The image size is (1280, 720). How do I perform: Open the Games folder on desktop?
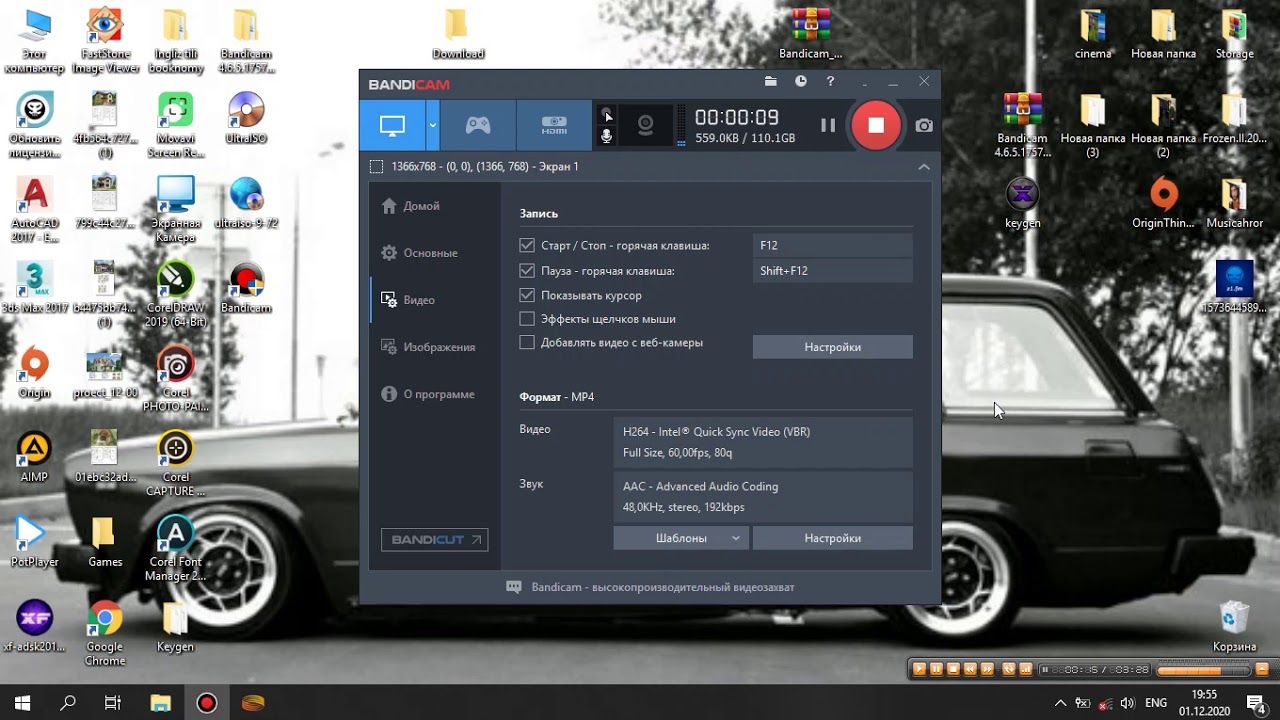tap(105, 541)
